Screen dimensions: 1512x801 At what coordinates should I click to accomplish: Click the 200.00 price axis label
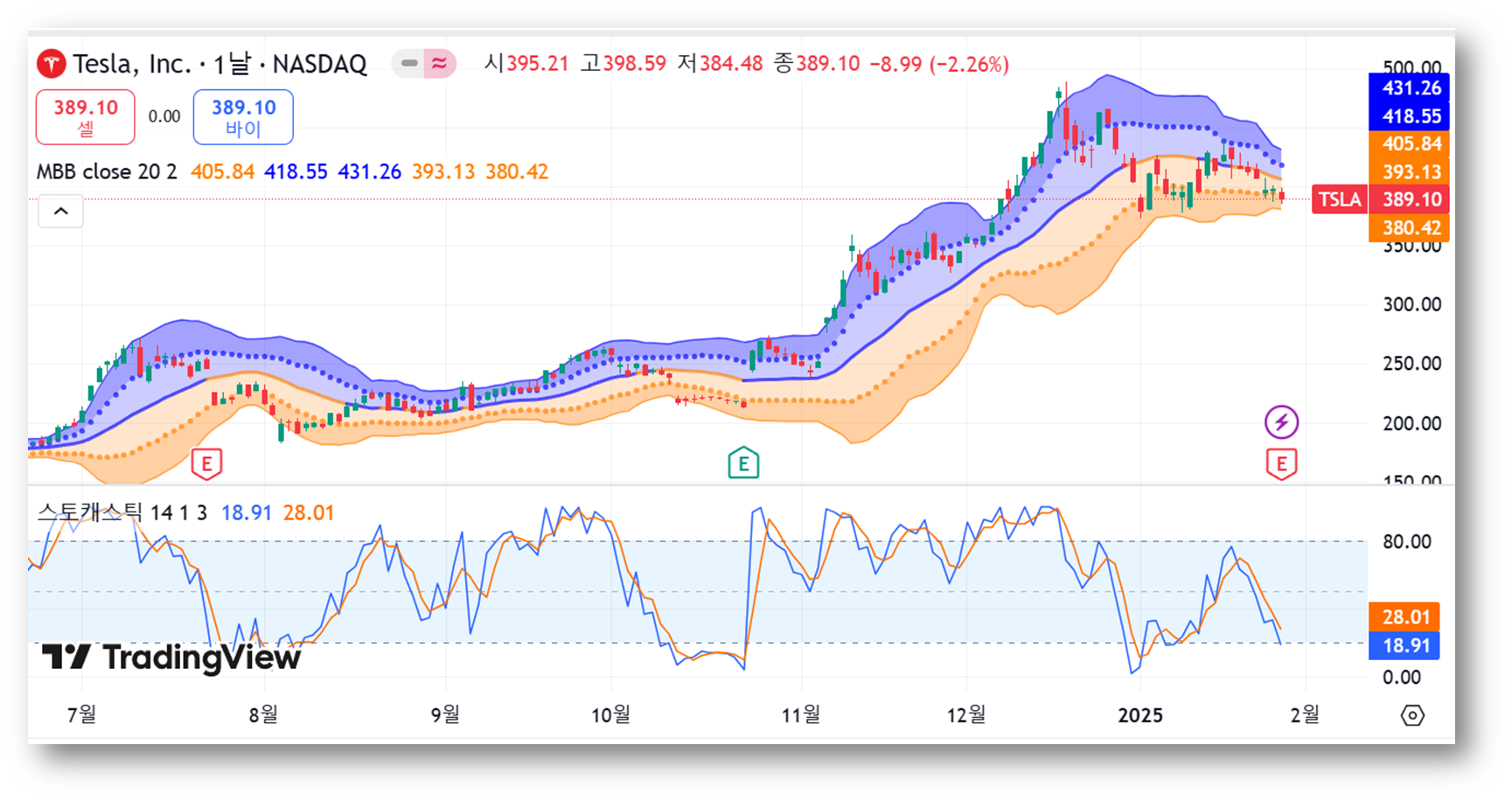1411,423
